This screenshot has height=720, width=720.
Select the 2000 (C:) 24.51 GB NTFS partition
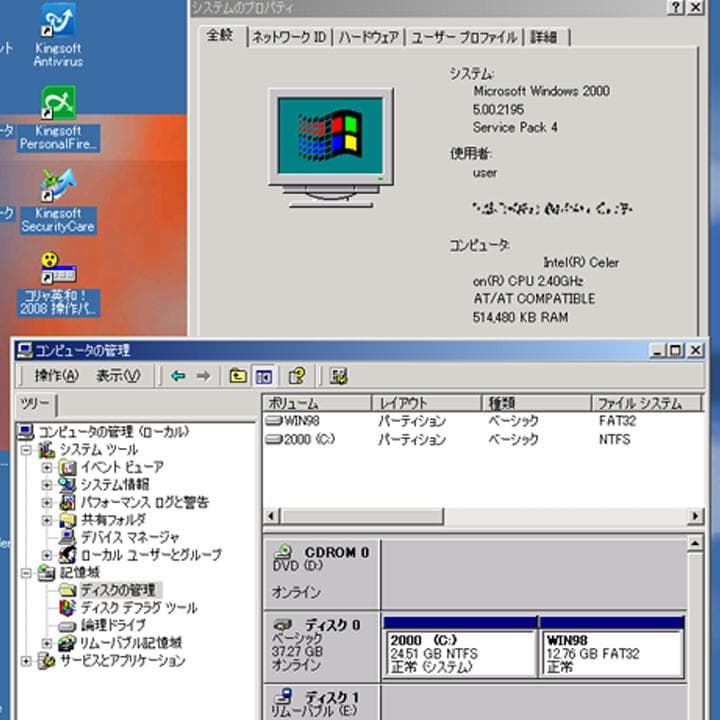tap(460, 647)
